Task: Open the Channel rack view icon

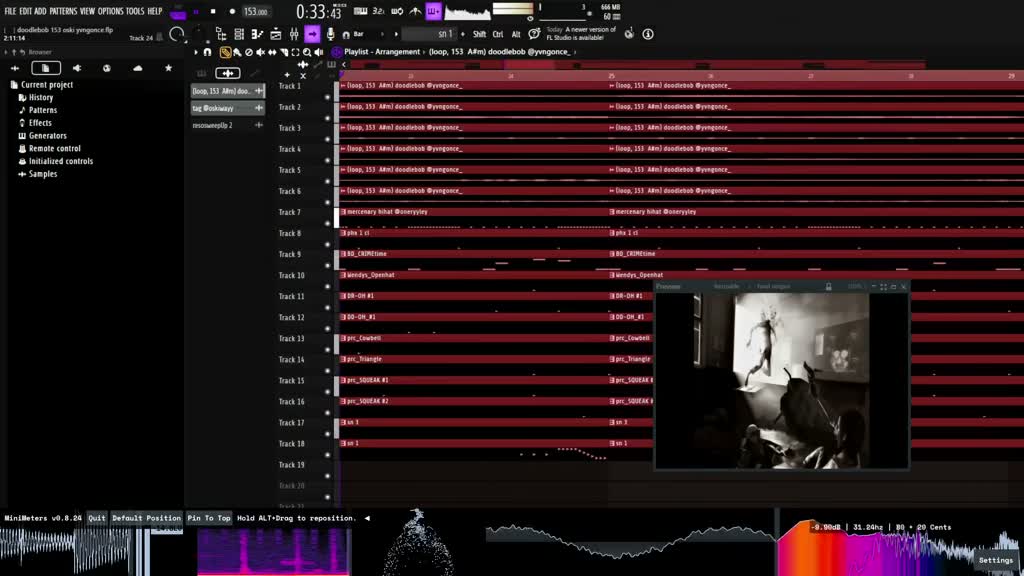Action: pyautogui.click(x=239, y=34)
